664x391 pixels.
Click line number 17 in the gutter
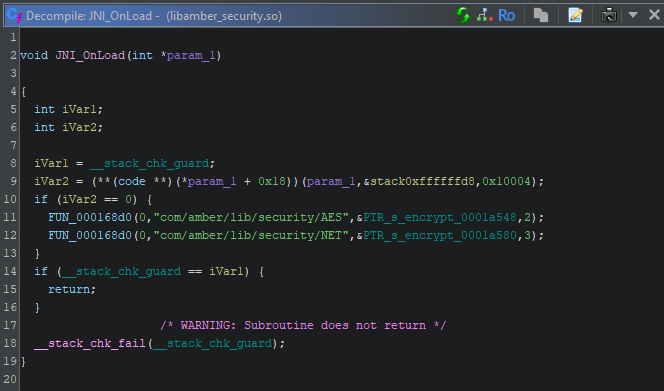pyautogui.click(x=10, y=325)
